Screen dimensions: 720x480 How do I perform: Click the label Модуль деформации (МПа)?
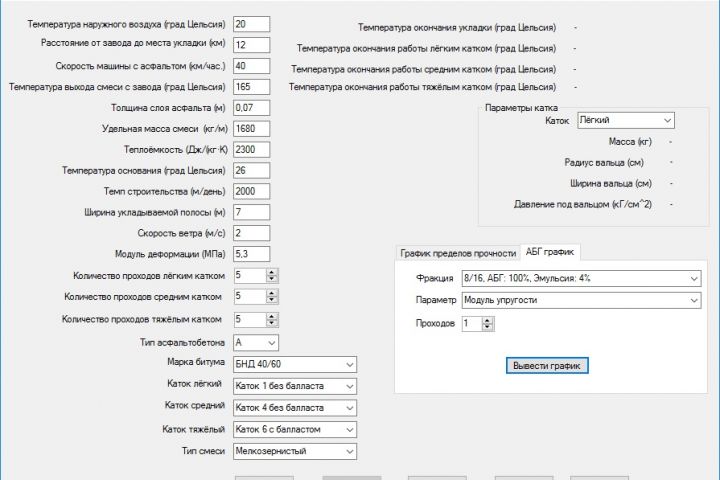tap(170, 254)
